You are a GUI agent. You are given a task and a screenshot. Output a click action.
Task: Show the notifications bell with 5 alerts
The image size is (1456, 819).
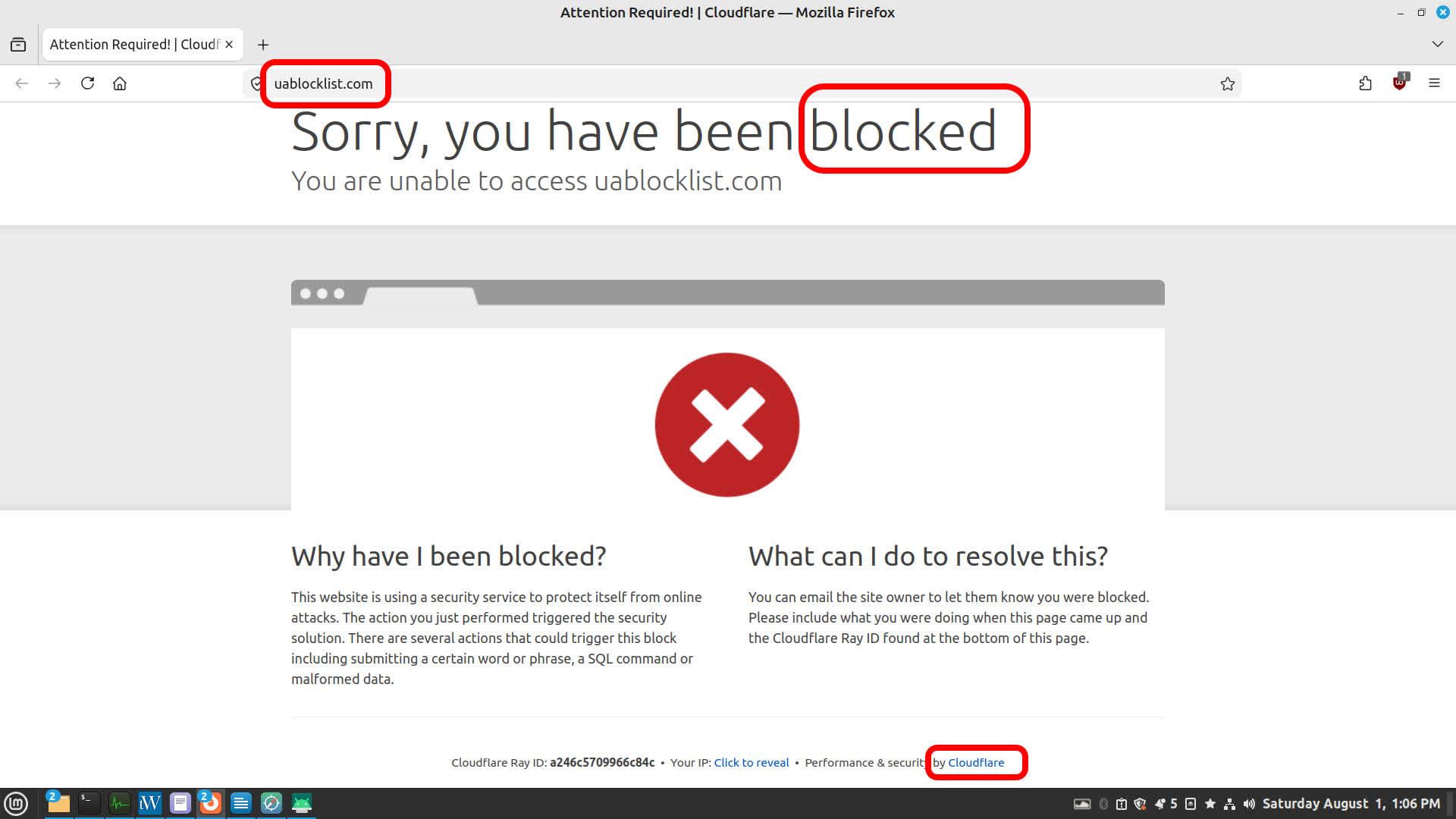[x=1166, y=804]
